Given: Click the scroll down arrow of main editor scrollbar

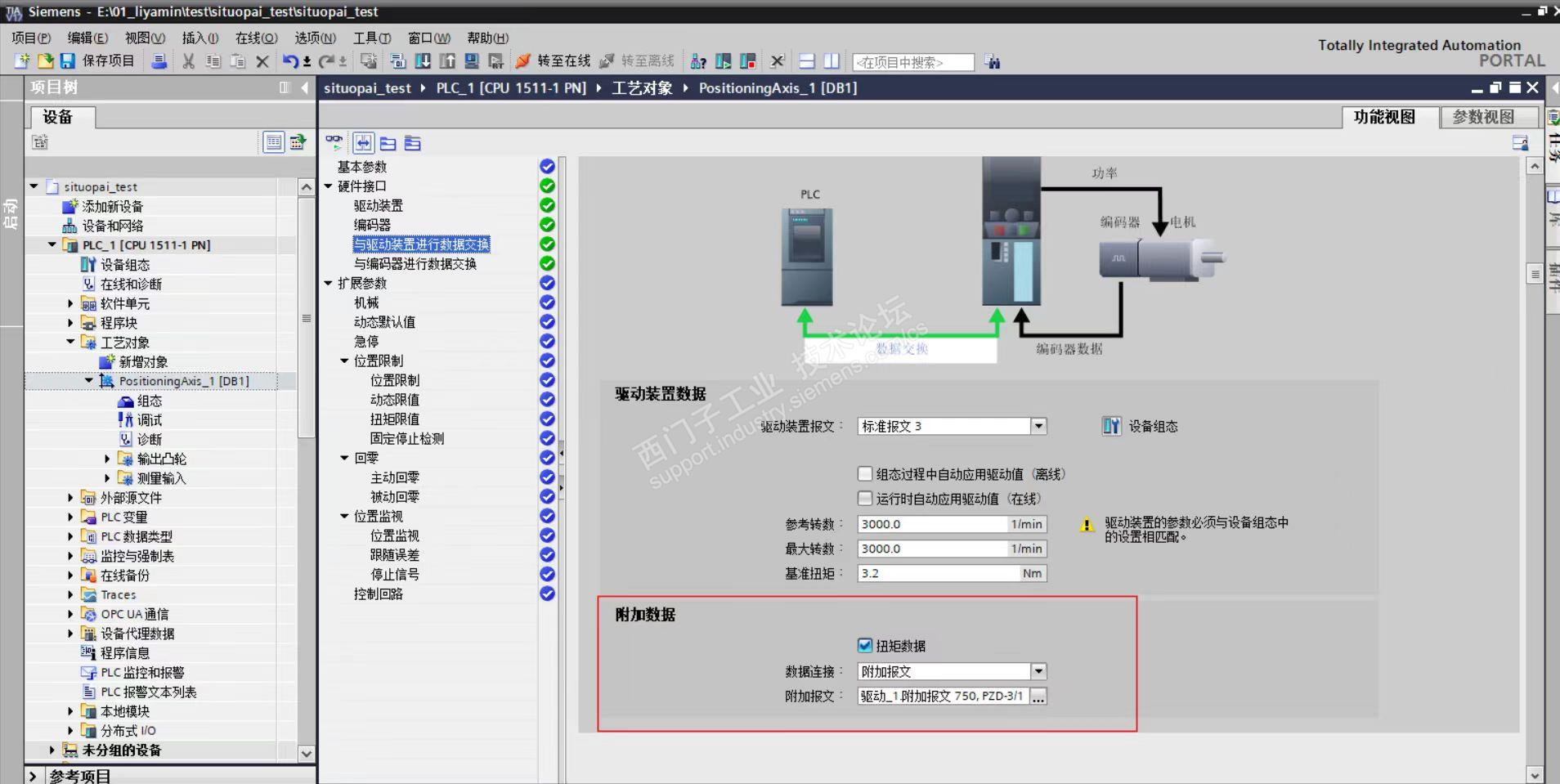Looking at the screenshot, I should tap(1535, 774).
